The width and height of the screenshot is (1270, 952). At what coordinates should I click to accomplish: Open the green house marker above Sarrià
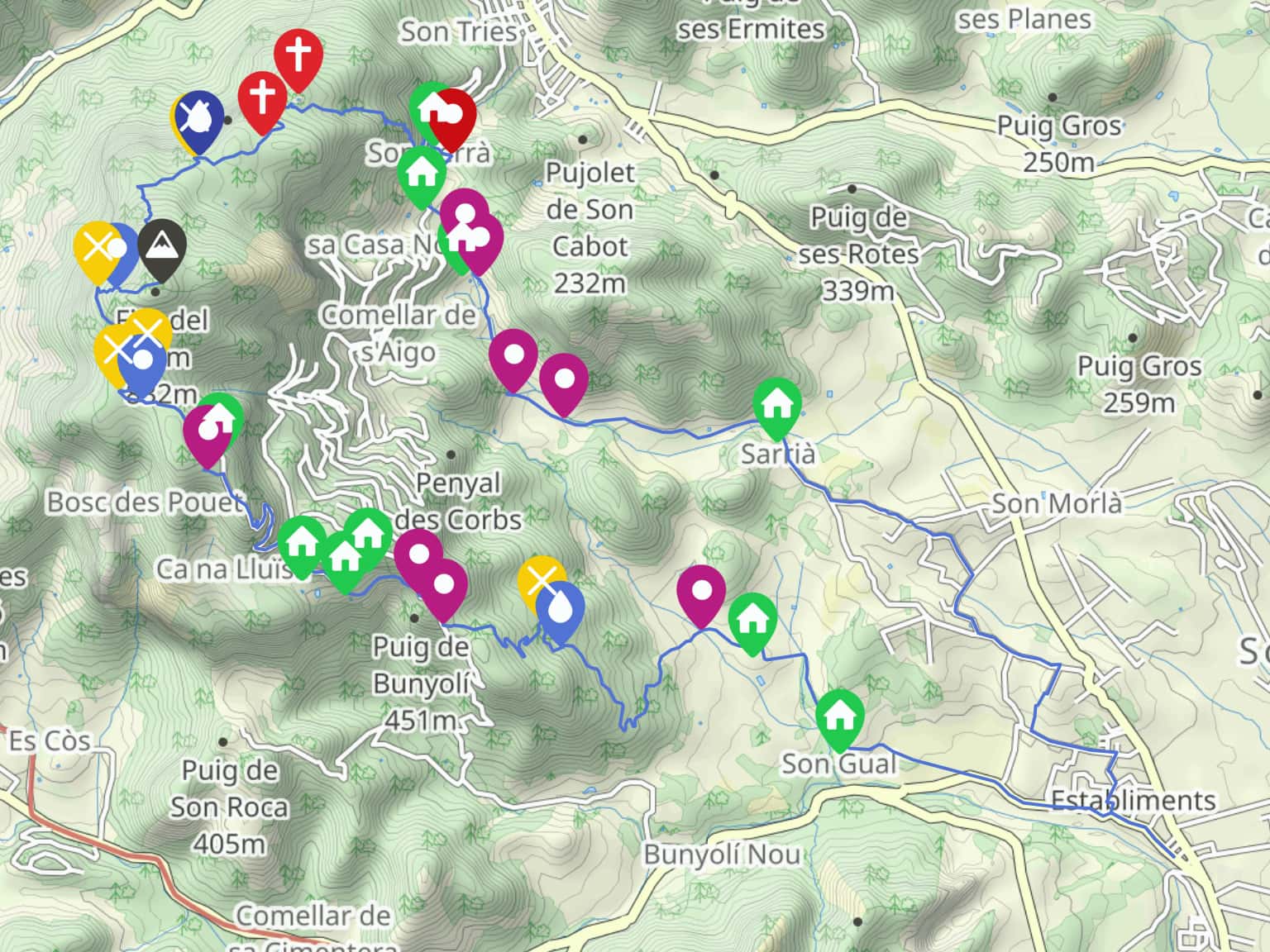coord(776,405)
